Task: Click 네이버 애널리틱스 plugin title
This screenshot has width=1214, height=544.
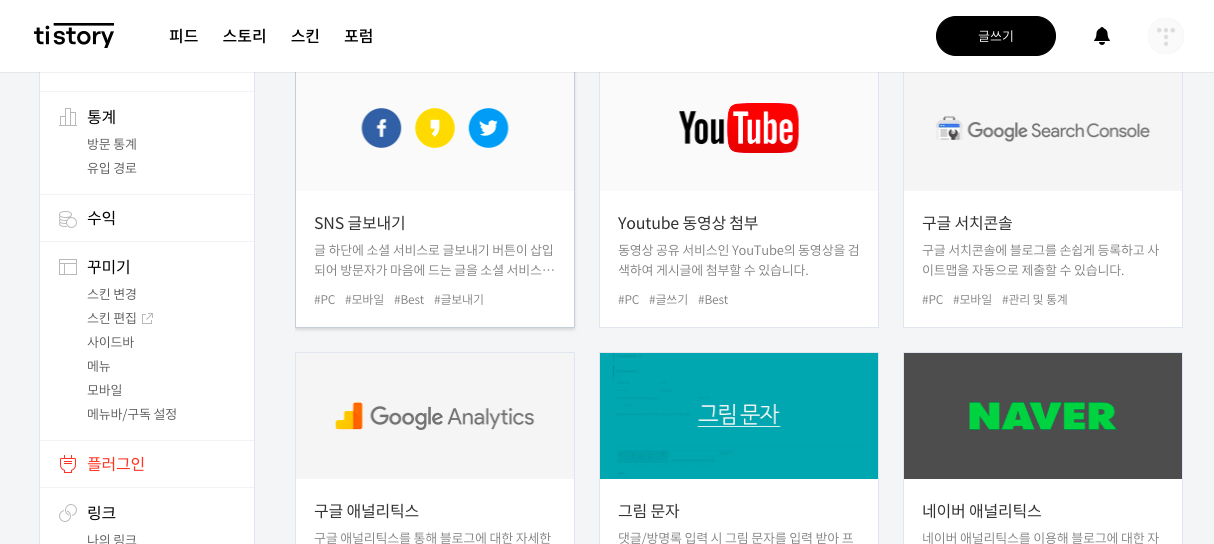Action: tap(982, 511)
